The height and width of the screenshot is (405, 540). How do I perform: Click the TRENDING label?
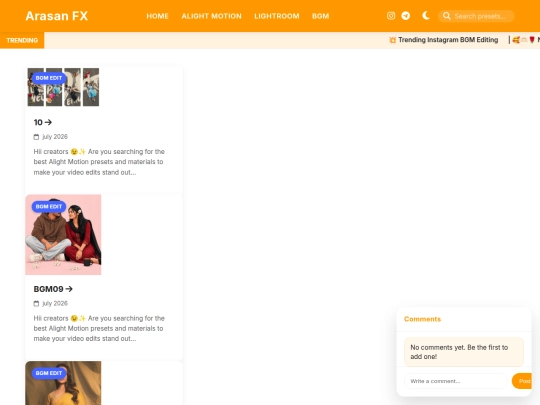(x=22, y=40)
